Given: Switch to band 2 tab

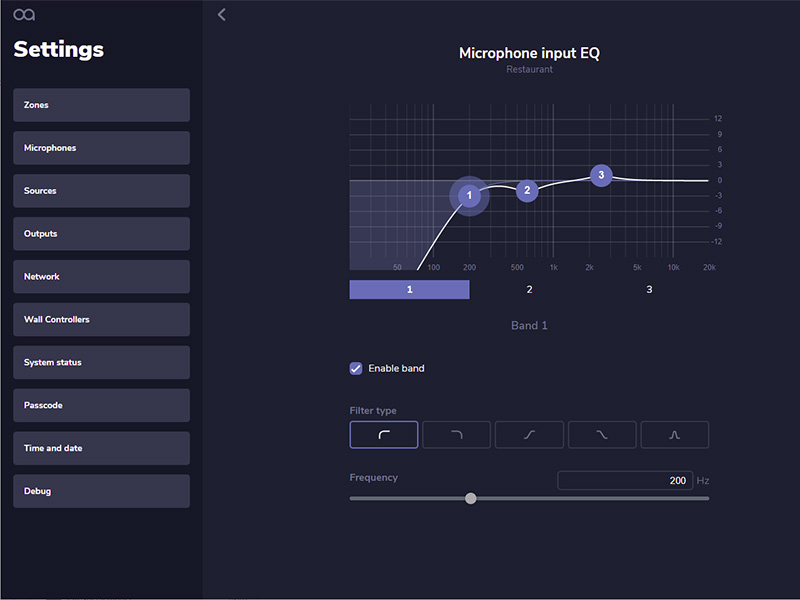Looking at the screenshot, I should [x=529, y=289].
